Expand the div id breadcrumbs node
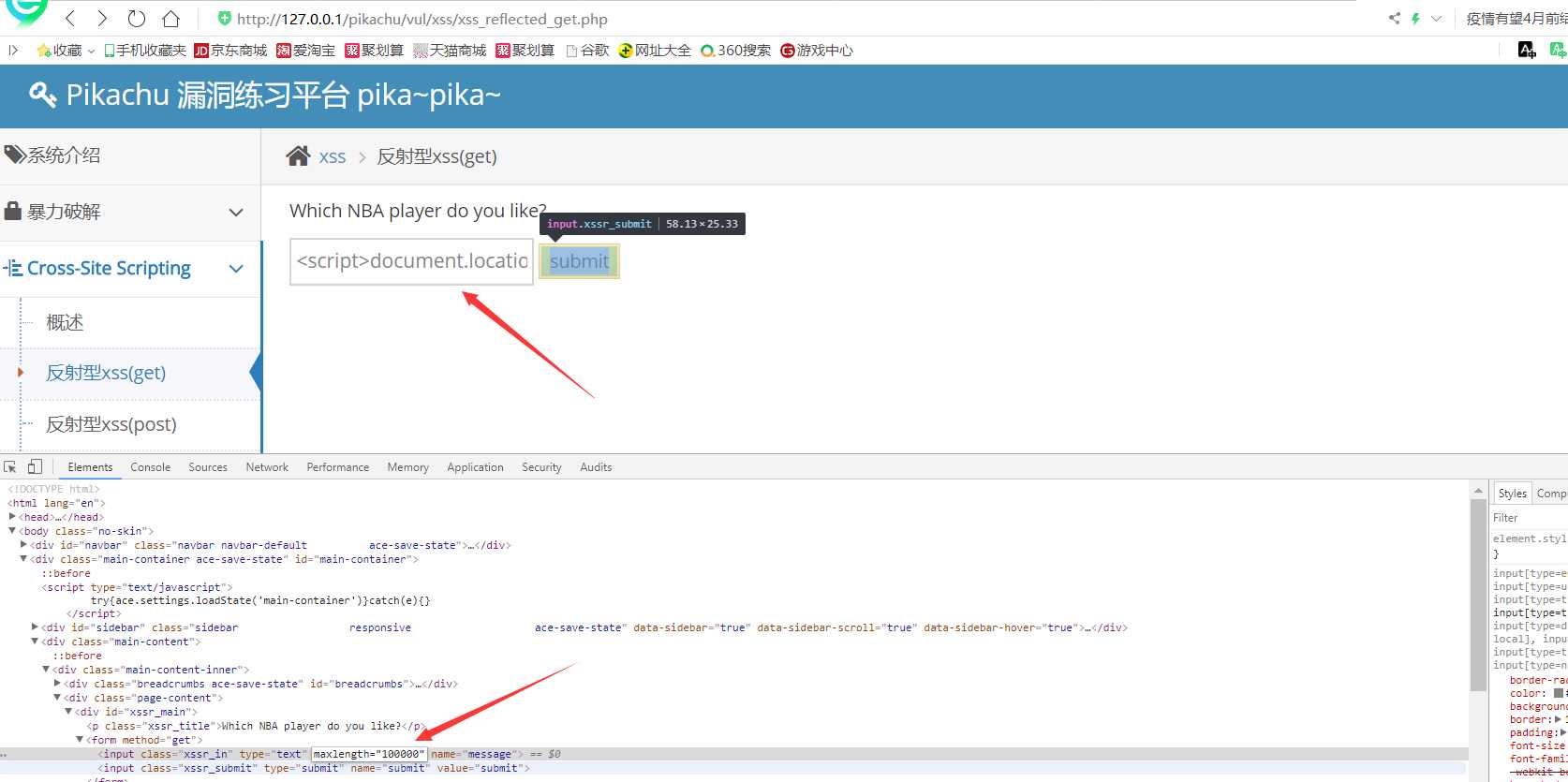The image size is (1568, 782). (57, 684)
